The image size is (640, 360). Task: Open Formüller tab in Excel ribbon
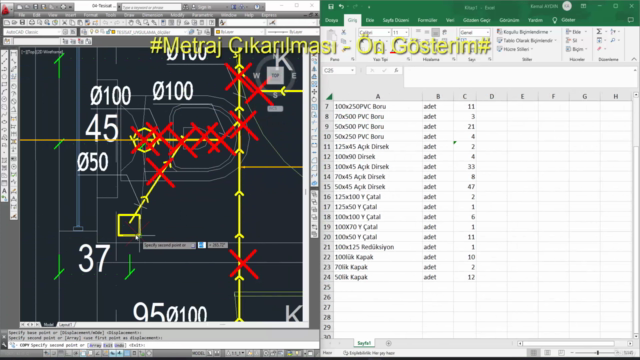pos(427,20)
